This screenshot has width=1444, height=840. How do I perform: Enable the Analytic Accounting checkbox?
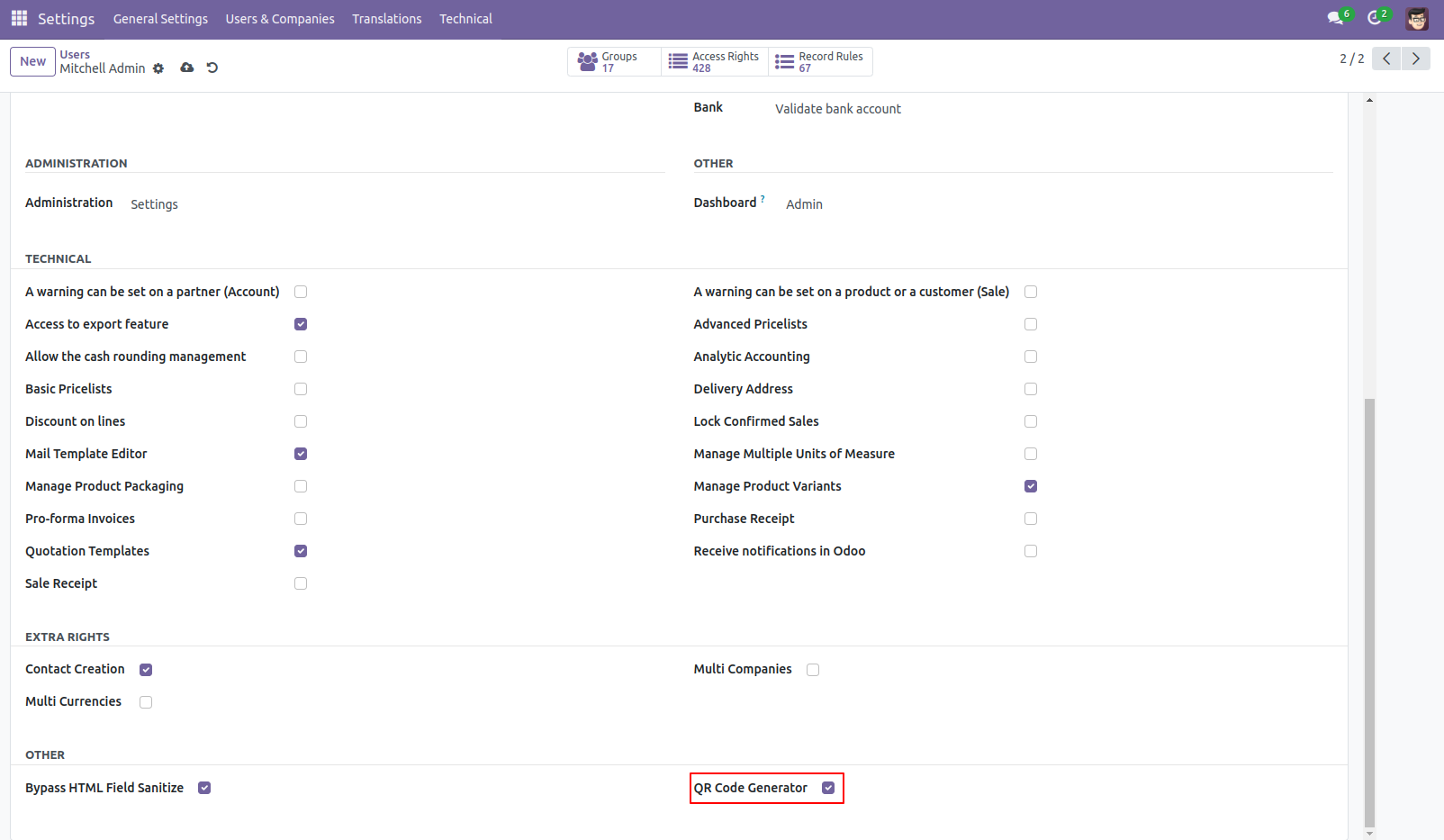click(1031, 357)
